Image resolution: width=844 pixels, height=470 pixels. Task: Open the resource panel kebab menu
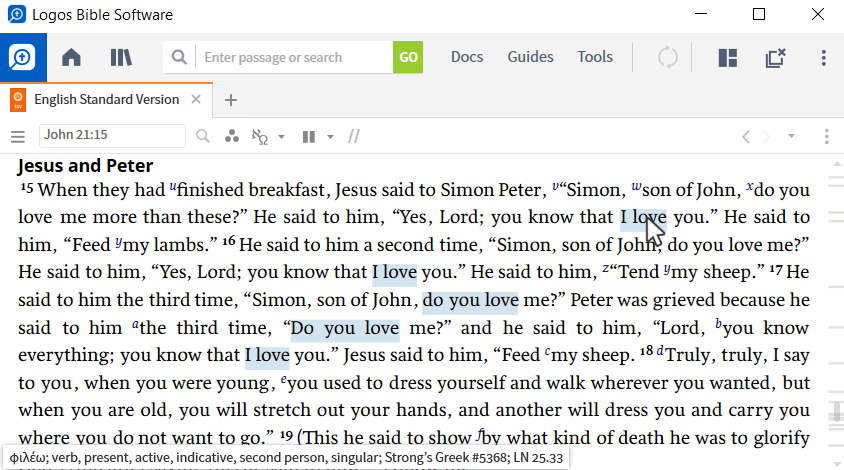click(827, 137)
